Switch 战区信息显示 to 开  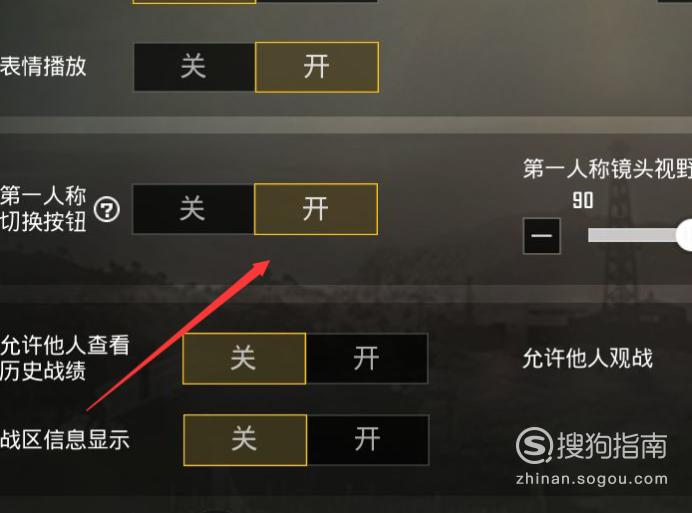368,440
